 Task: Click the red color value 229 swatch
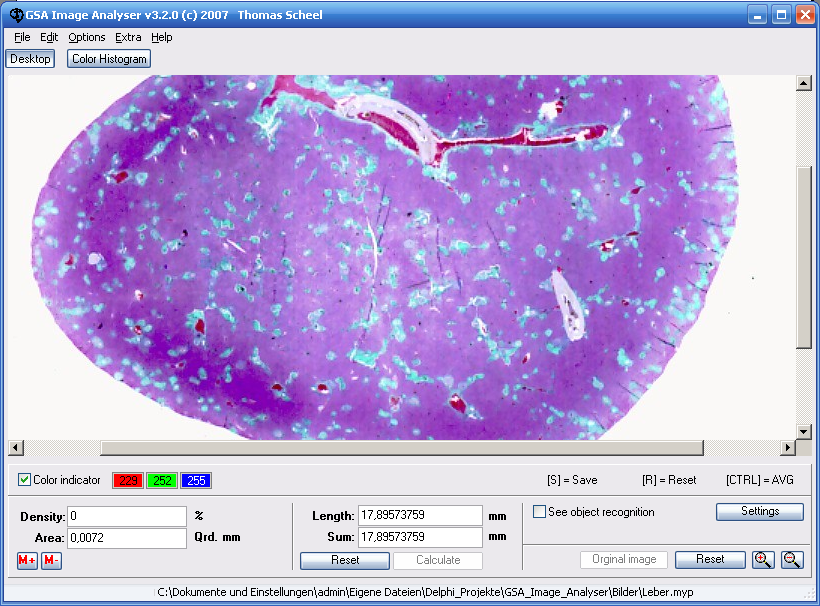128,481
